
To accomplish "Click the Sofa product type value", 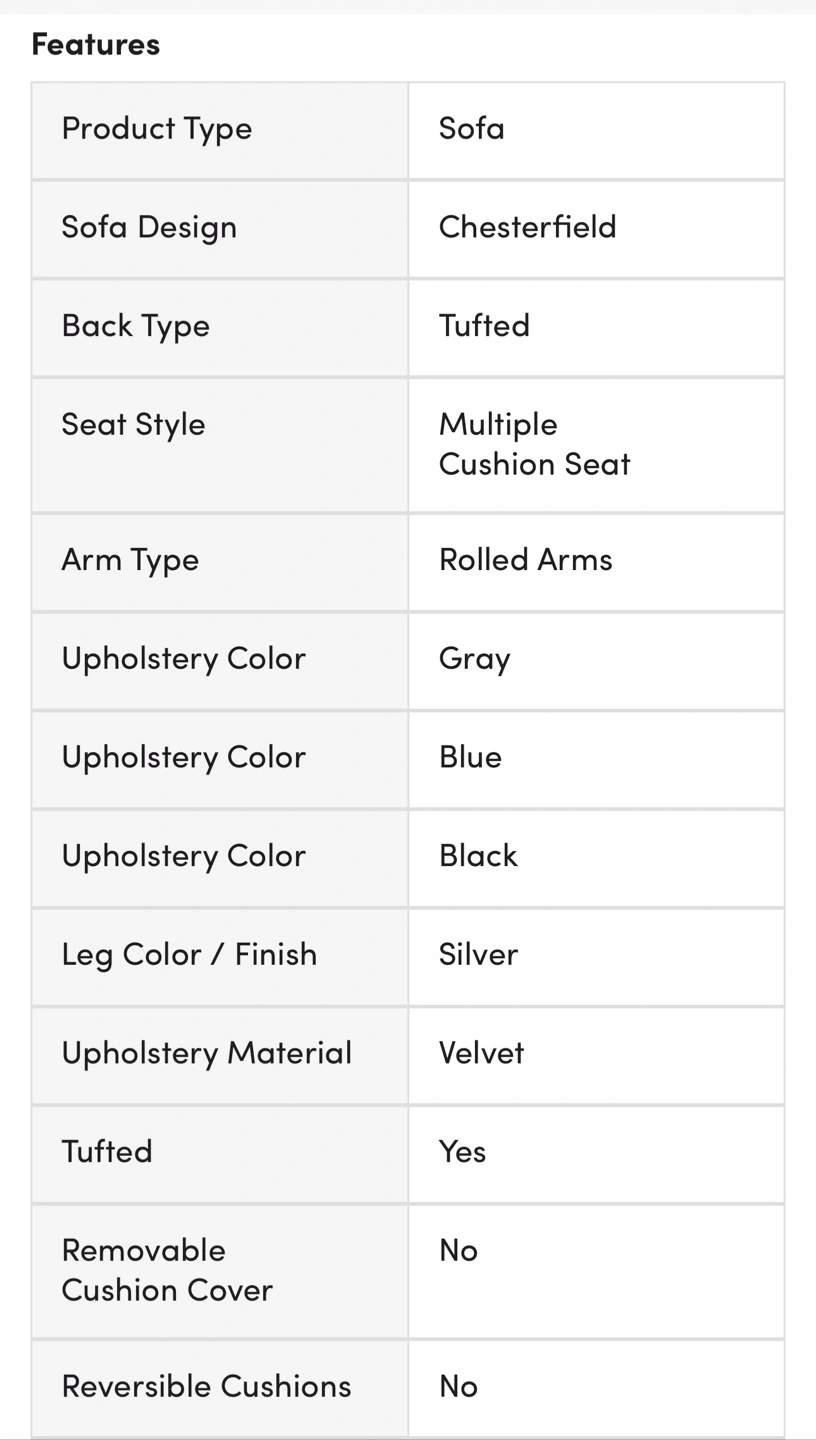I will [471, 129].
